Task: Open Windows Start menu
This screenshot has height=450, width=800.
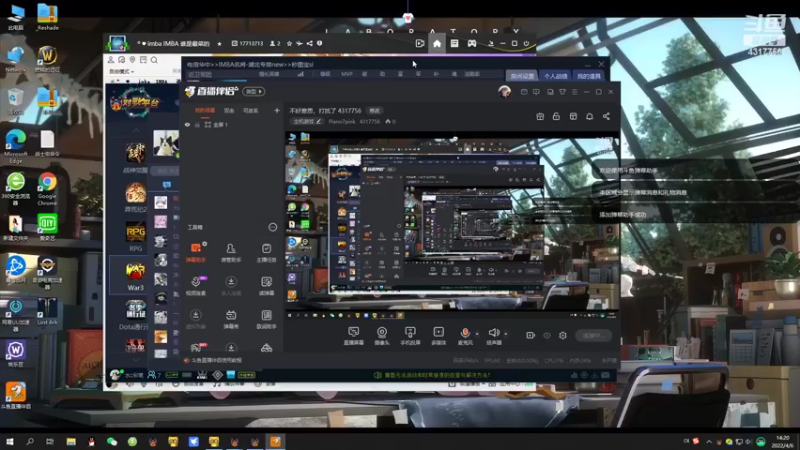Action: pyautogui.click(x=10, y=441)
